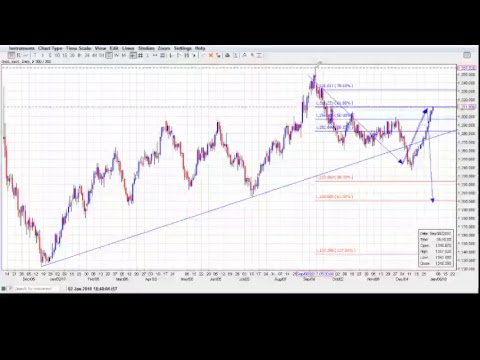The height and width of the screenshot is (360, 480).
Task: Open the Lines menu
Action: click(x=128, y=48)
